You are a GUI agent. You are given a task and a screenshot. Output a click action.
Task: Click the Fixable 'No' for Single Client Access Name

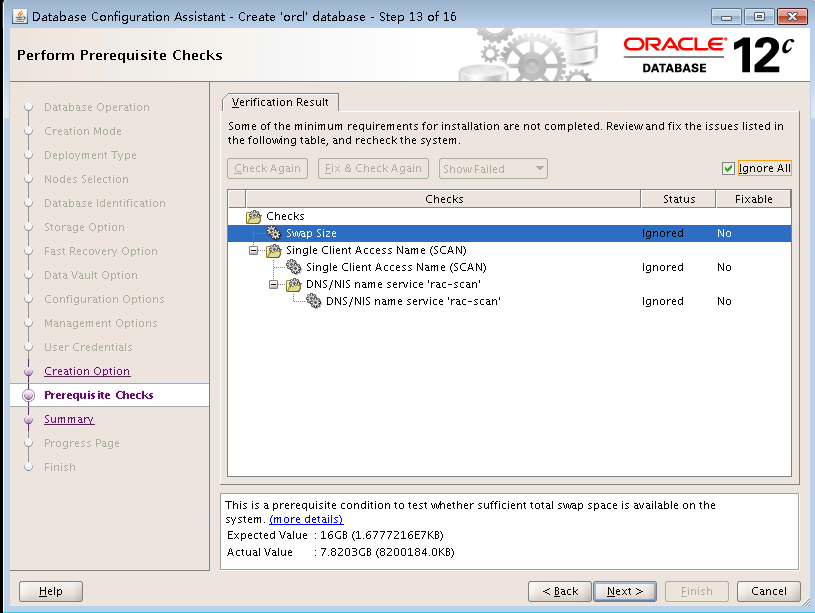[x=724, y=267]
